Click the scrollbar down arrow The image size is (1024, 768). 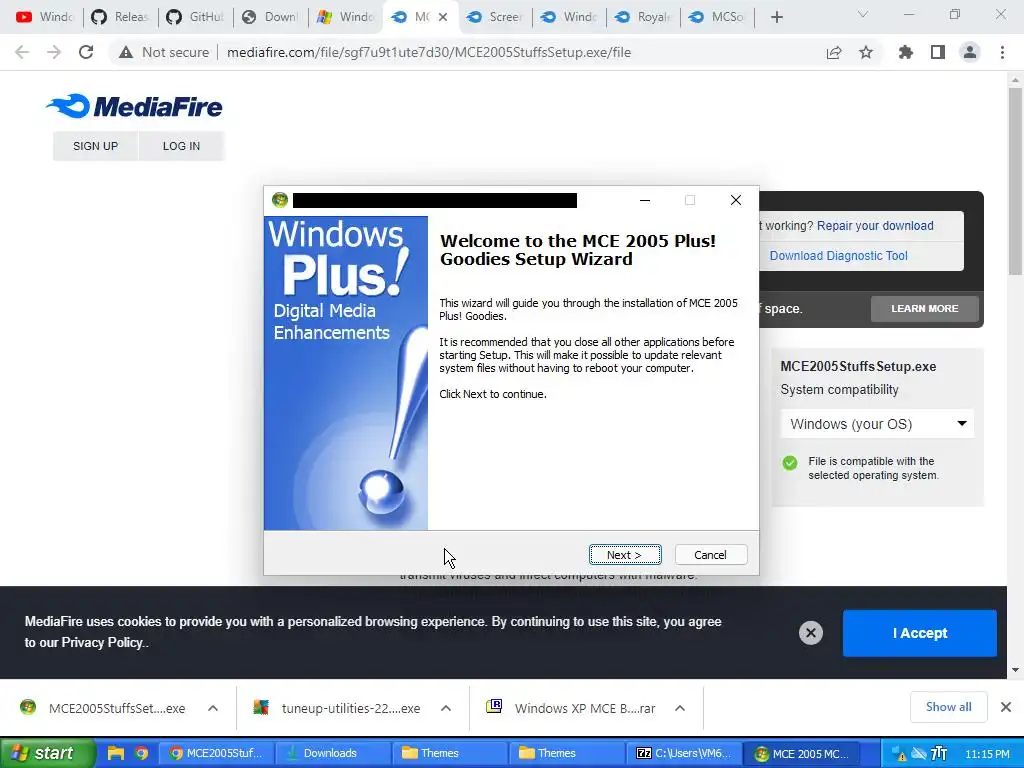click(1015, 669)
